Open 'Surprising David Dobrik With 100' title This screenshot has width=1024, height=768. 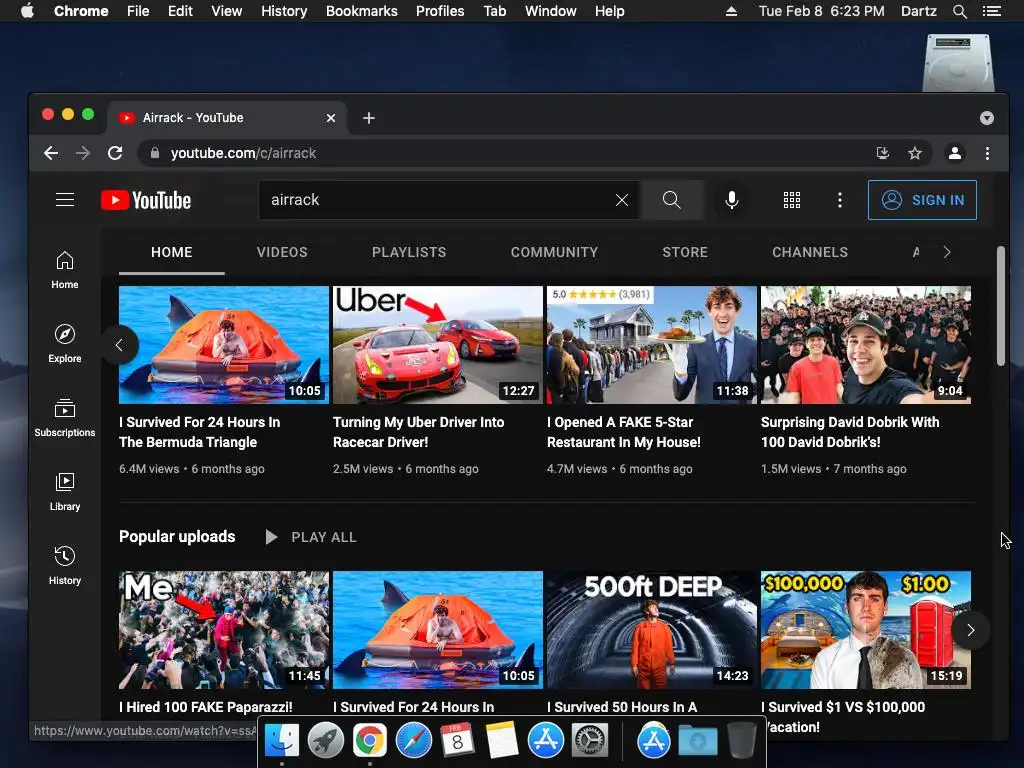[850, 432]
